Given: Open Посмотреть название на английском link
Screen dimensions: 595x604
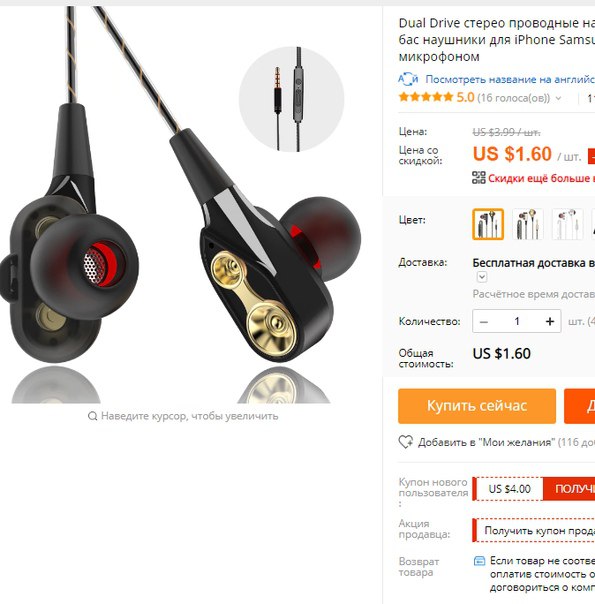Looking at the screenshot, I should [510, 79].
